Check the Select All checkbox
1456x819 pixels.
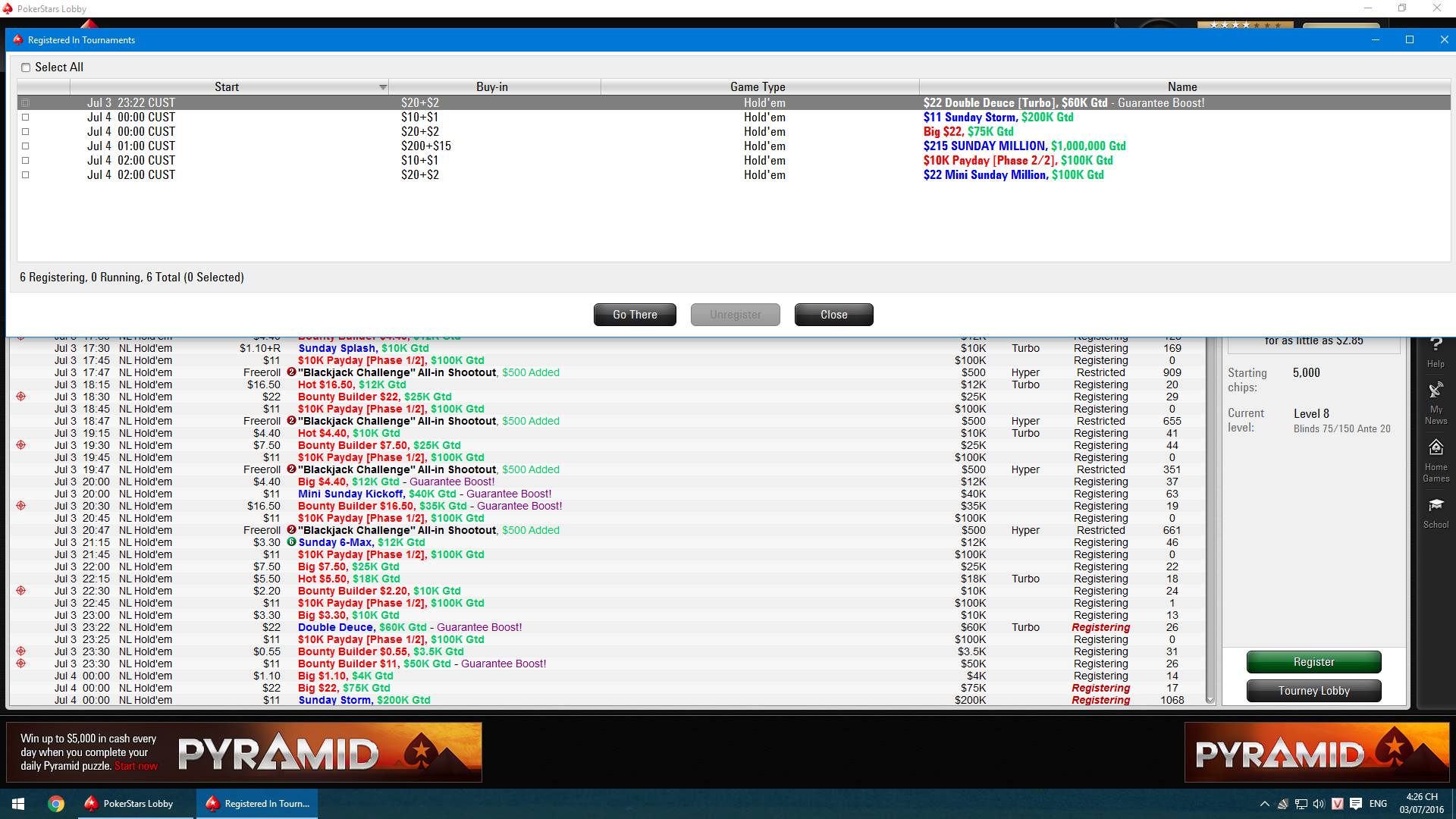[x=27, y=67]
